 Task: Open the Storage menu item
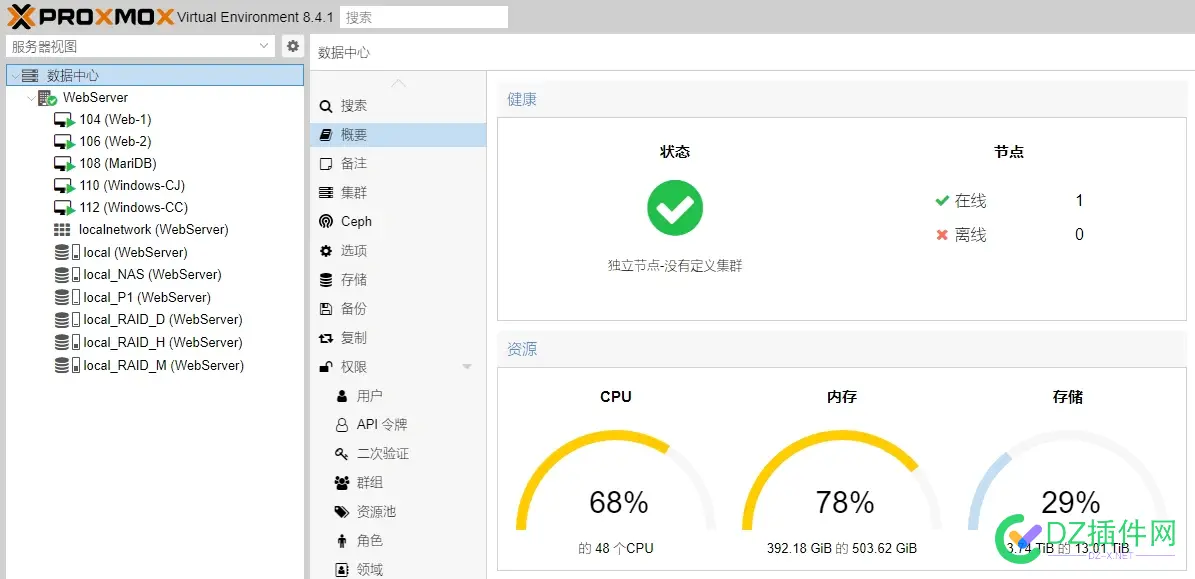coord(353,280)
